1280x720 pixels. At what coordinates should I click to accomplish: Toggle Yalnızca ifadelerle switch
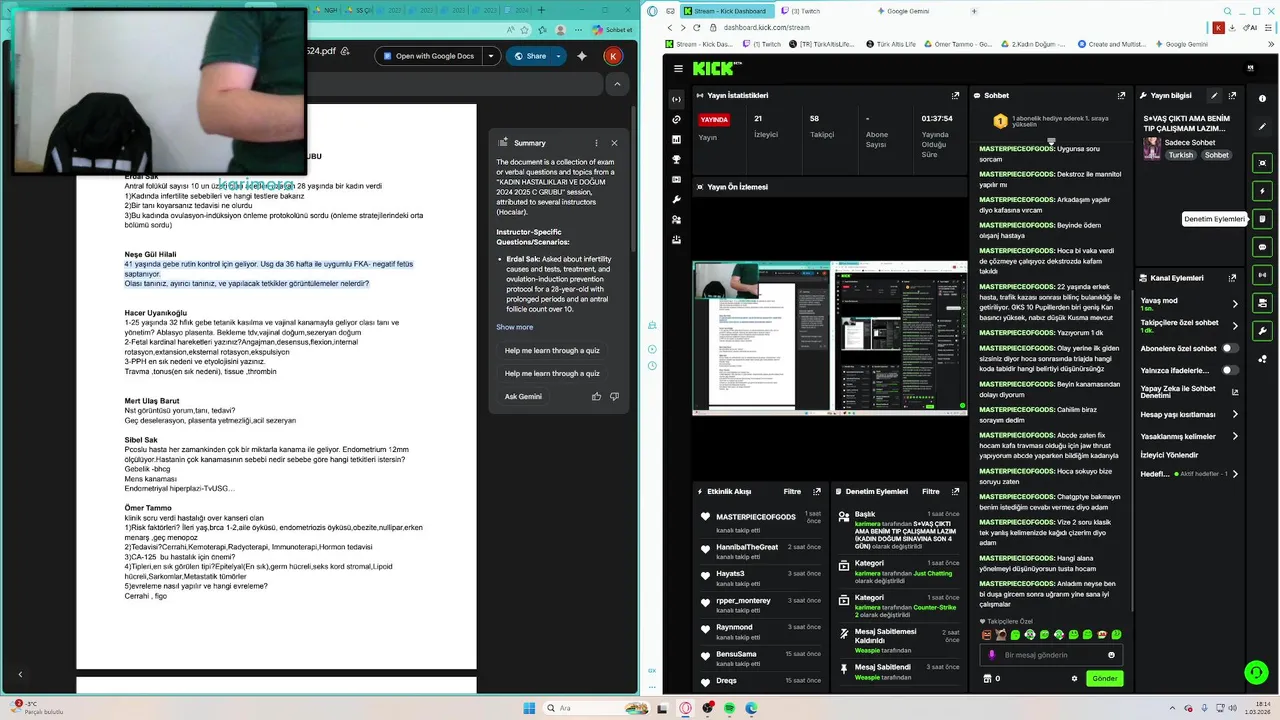pos(1229,370)
